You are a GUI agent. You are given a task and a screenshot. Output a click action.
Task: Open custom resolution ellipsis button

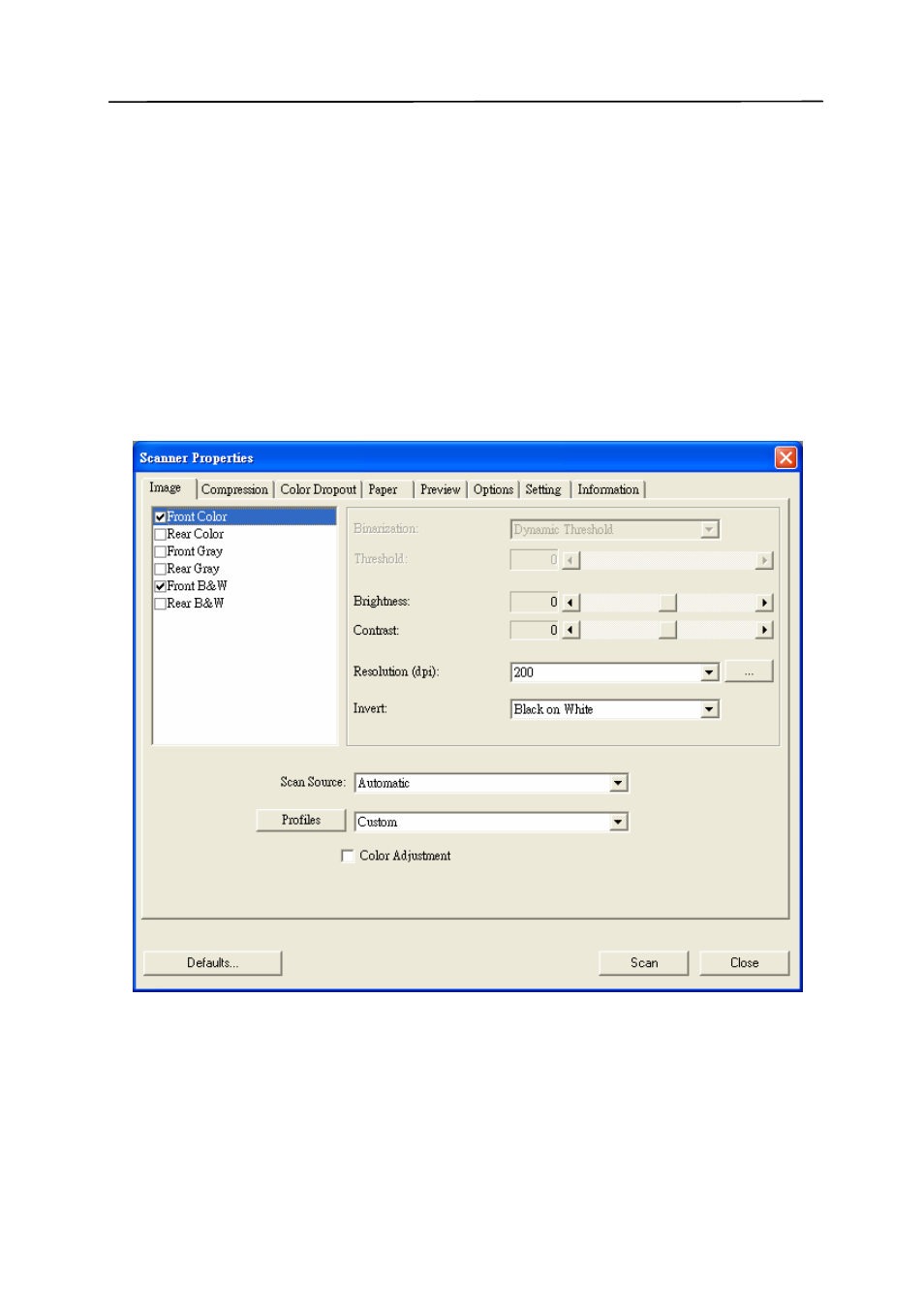point(749,672)
